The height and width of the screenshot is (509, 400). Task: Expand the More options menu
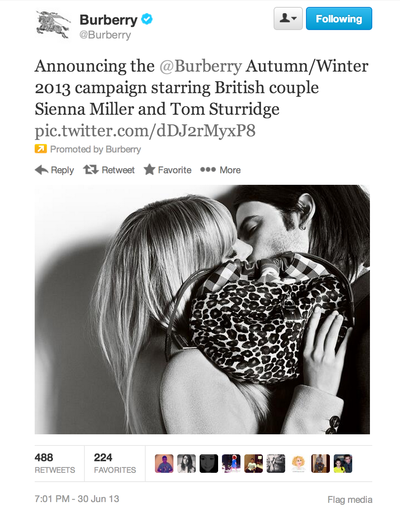tap(220, 170)
